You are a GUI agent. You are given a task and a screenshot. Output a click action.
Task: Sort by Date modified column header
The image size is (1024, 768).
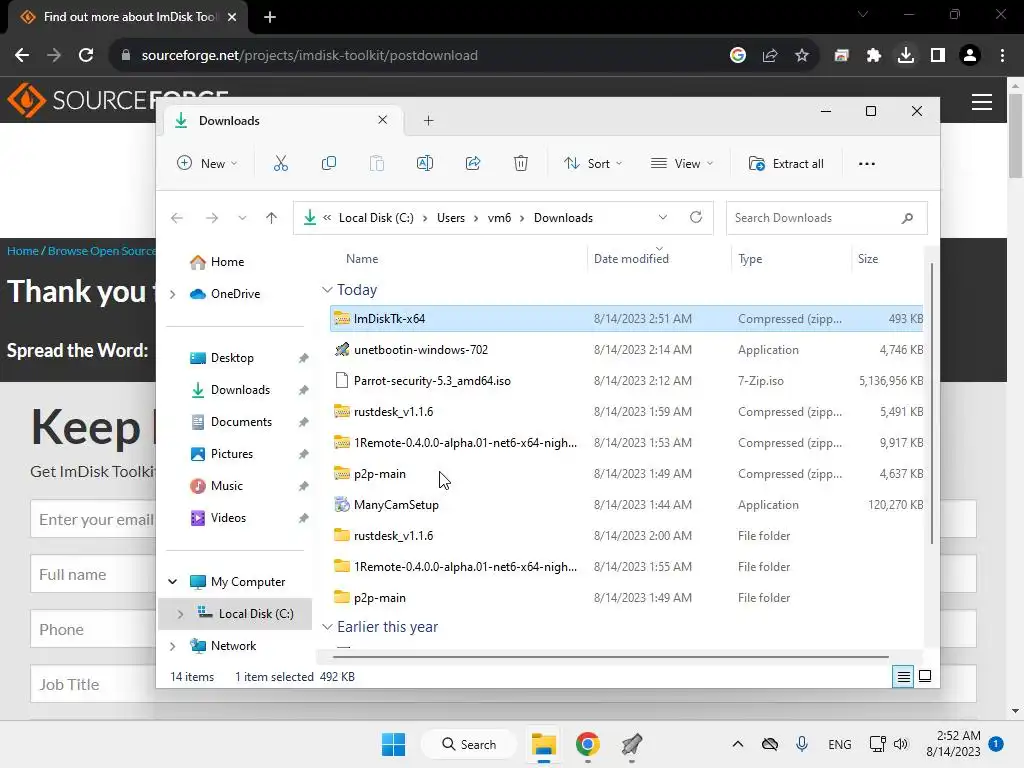631,259
